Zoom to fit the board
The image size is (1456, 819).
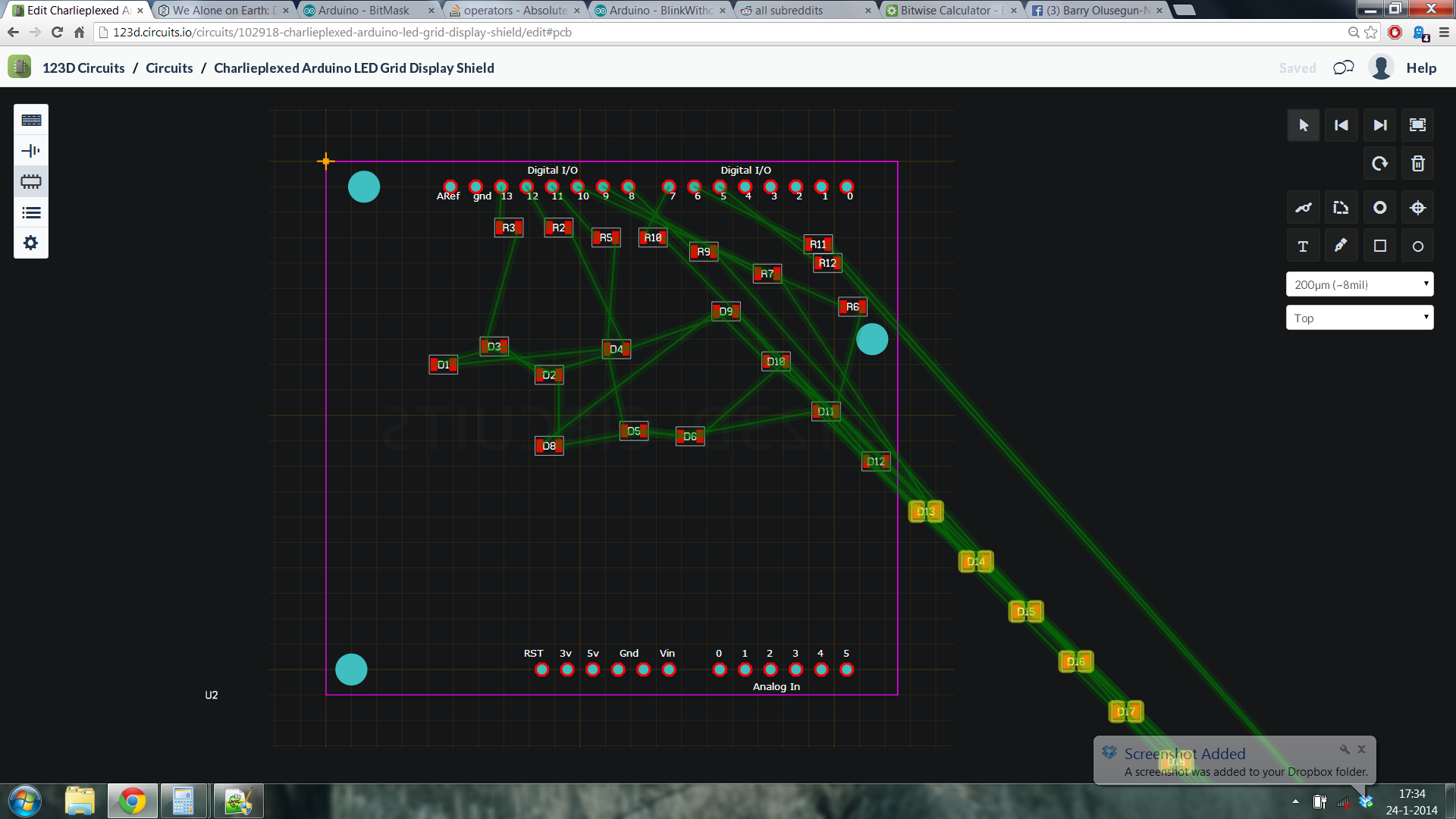1417,125
